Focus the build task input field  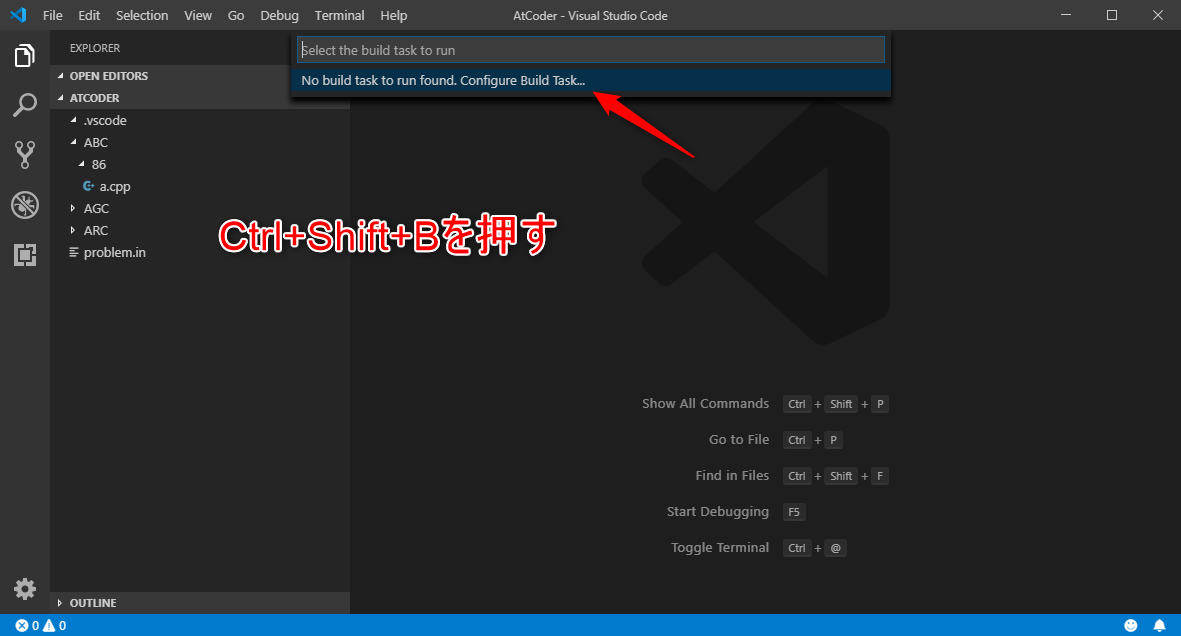pos(590,50)
